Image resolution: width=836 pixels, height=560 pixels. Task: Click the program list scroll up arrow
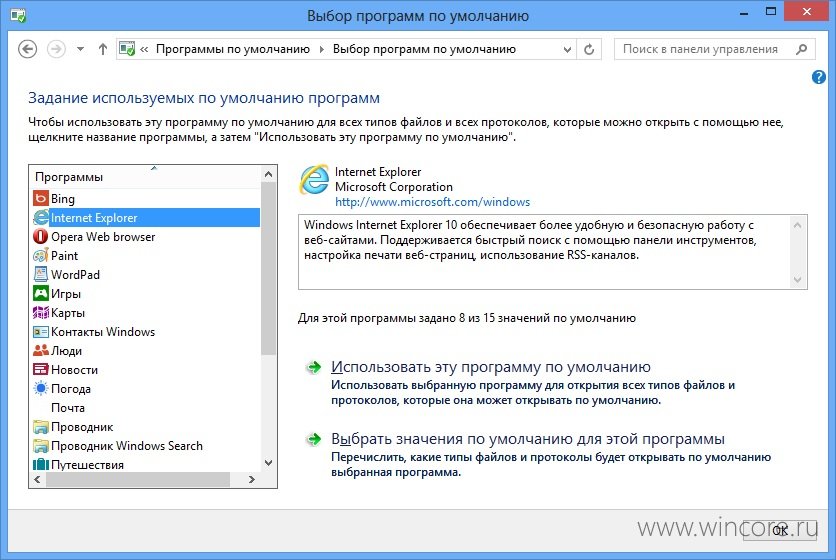[x=269, y=174]
